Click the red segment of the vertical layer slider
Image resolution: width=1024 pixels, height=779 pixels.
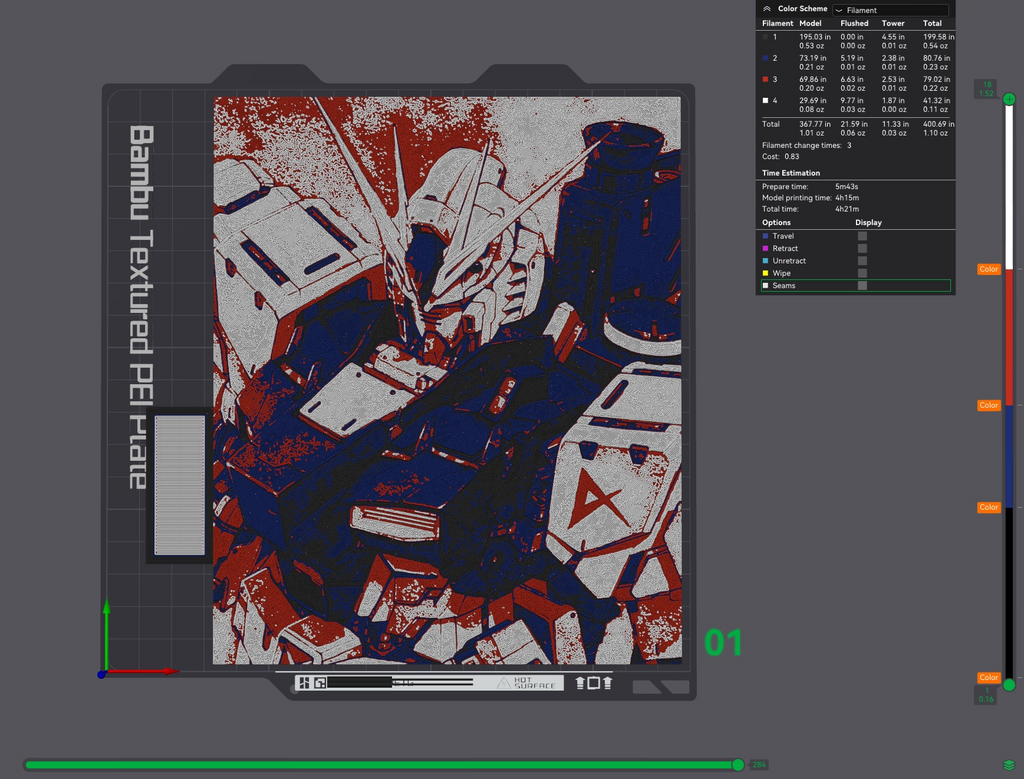pos(1009,337)
